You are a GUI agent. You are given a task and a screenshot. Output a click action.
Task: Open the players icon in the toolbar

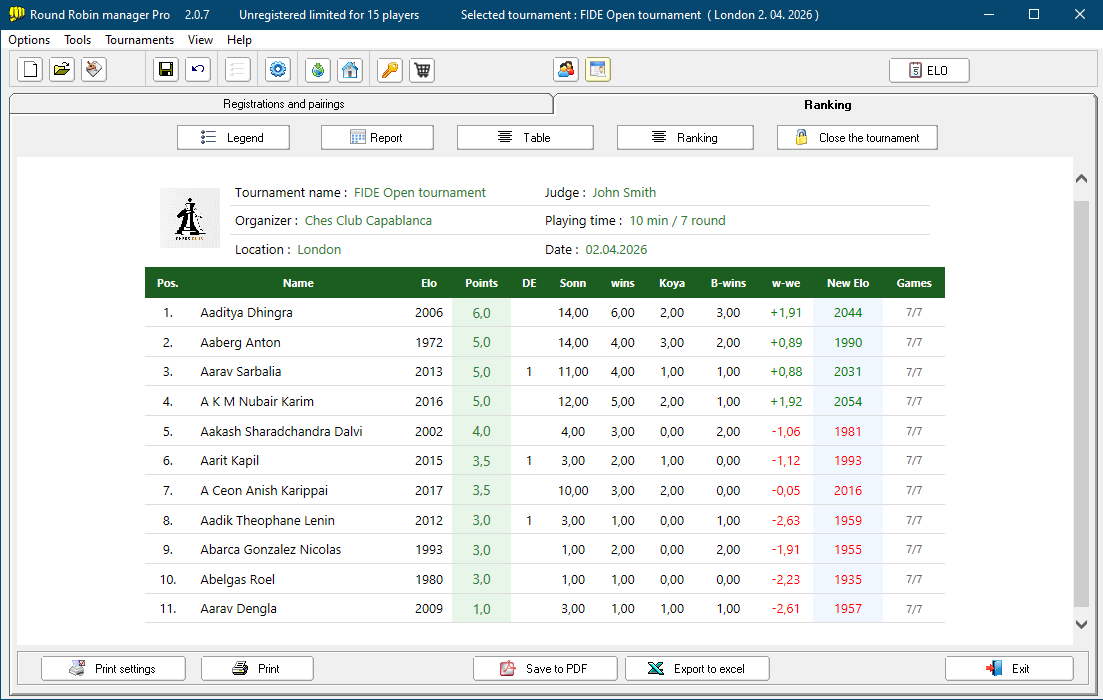point(566,70)
